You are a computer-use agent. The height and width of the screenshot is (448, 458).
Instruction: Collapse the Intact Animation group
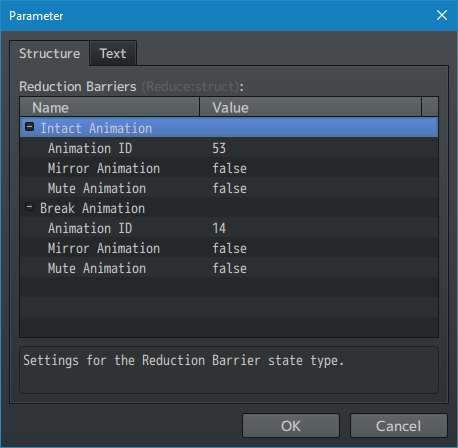29,127
